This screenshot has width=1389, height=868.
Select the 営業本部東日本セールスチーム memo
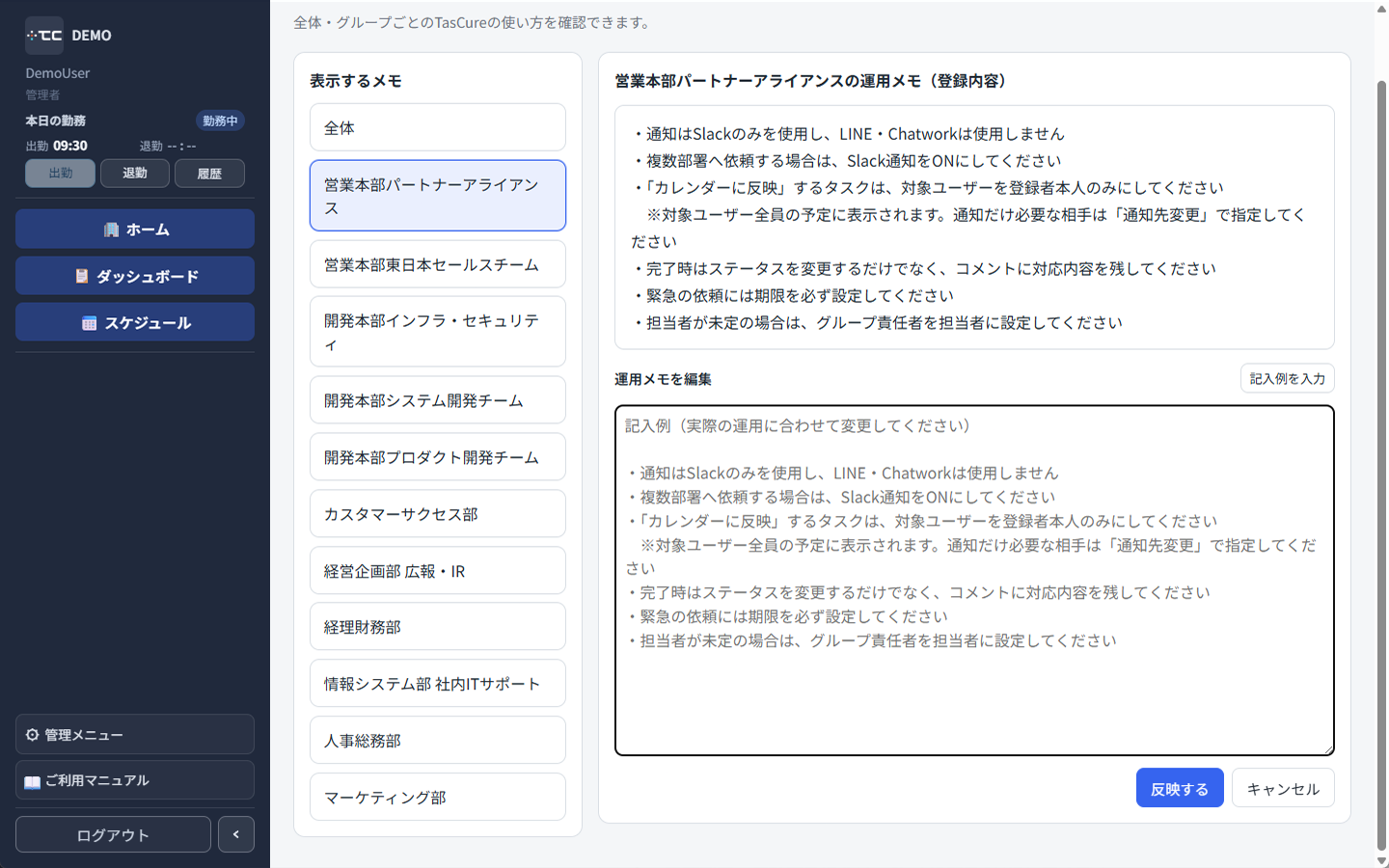(438, 264)
